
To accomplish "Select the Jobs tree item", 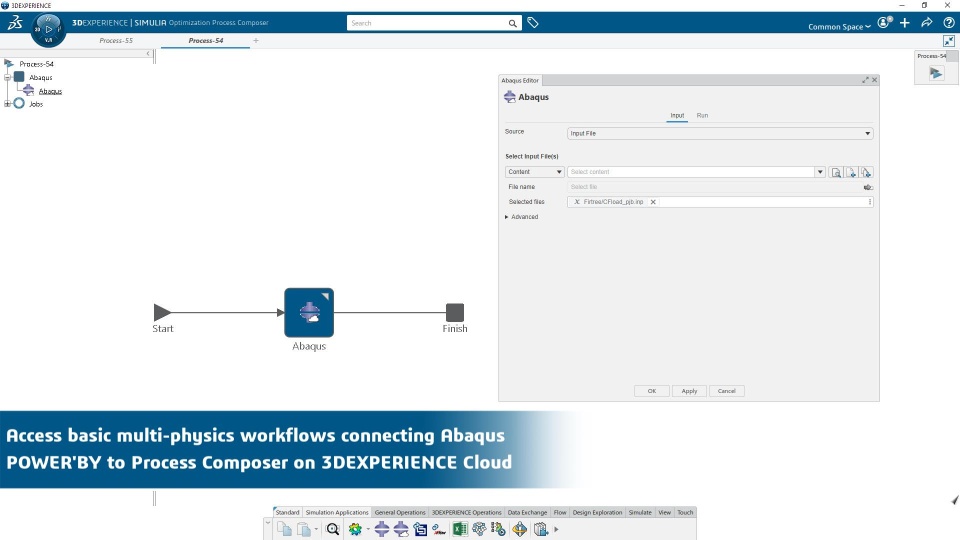I will 36,104.
